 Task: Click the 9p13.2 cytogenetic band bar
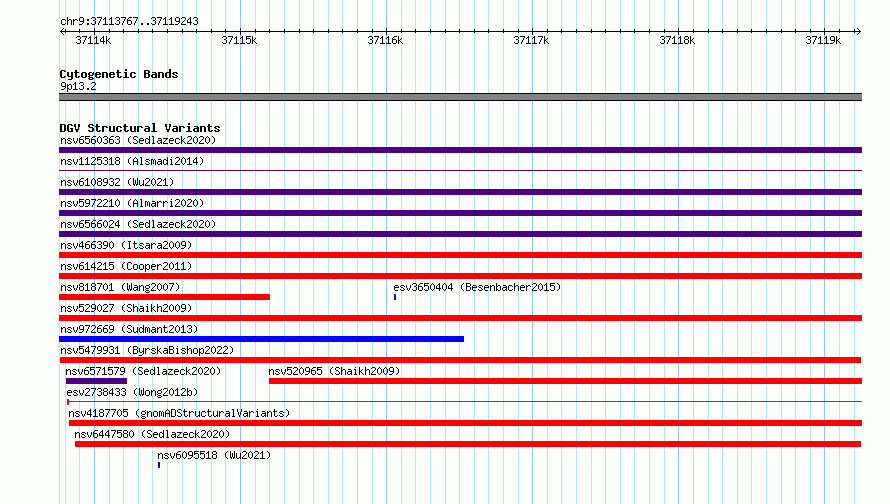[x=460, y=97]
